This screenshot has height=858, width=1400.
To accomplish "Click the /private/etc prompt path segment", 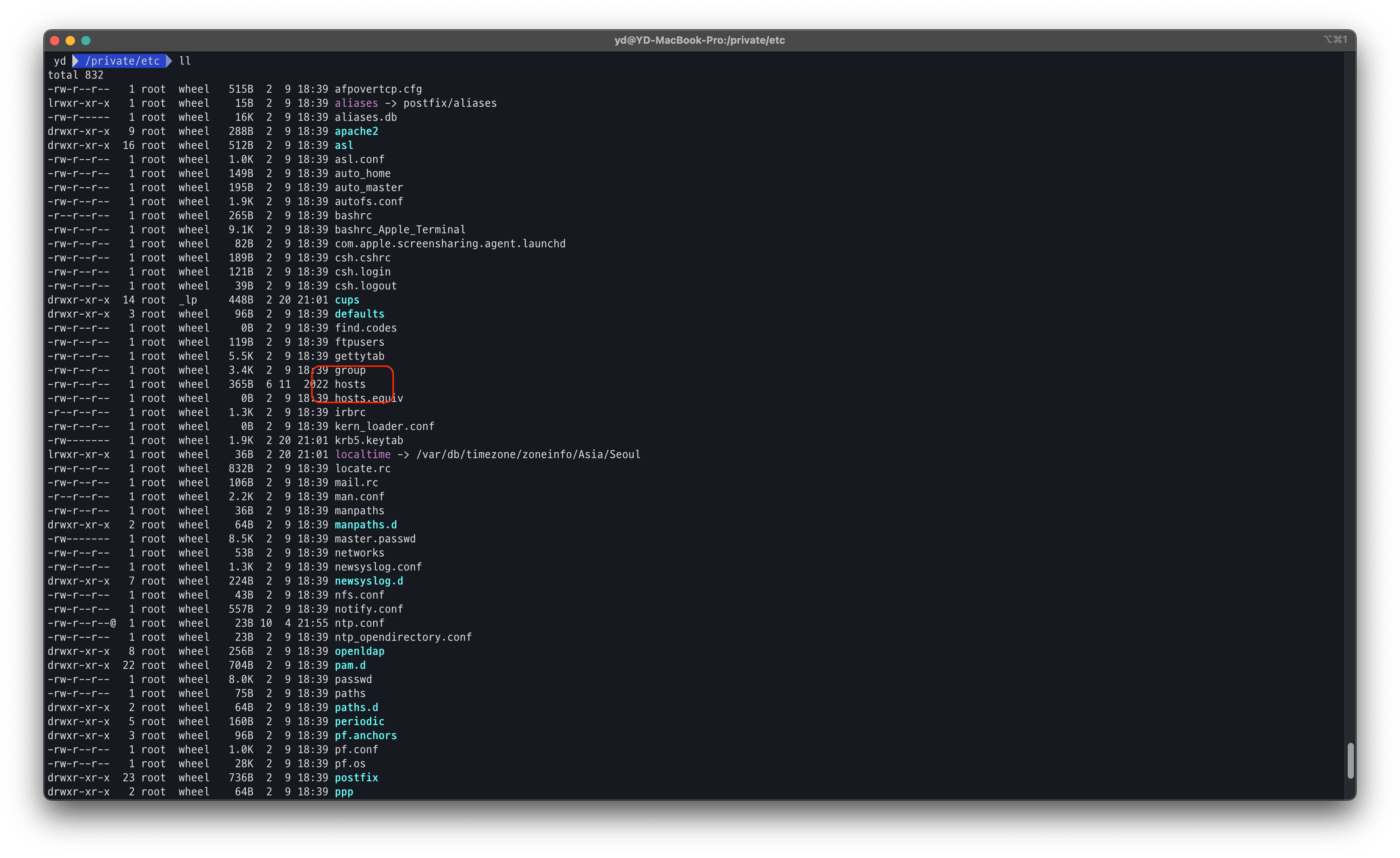I will pos(122,61).
